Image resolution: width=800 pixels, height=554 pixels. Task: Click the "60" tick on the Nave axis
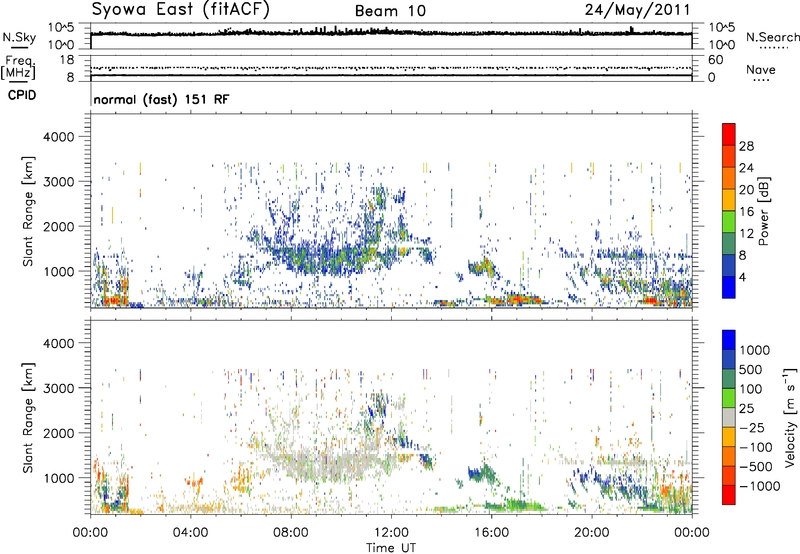tap(715, 60)
